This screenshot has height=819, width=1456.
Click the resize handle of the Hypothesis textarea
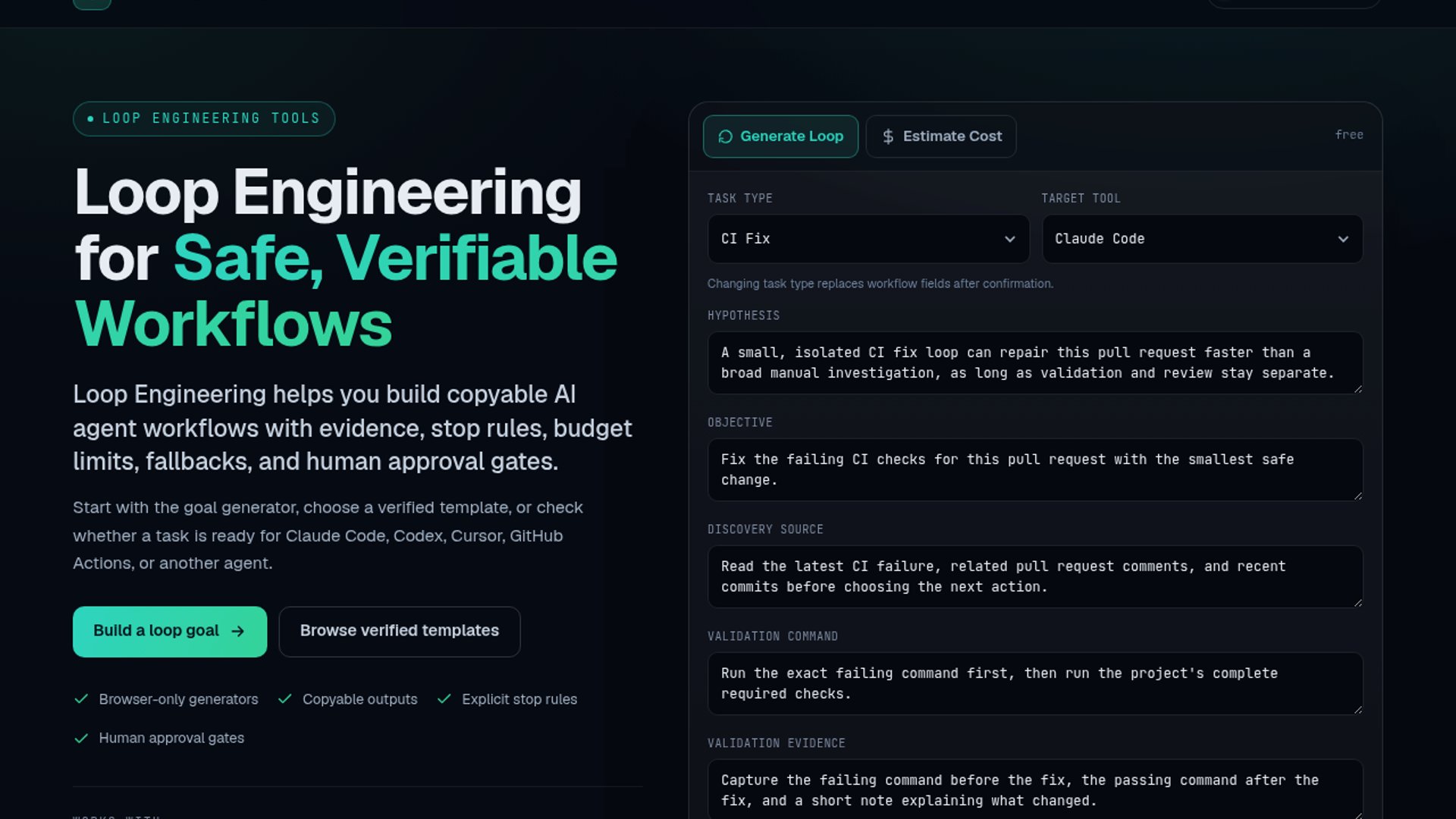(x=1357, y=388)
